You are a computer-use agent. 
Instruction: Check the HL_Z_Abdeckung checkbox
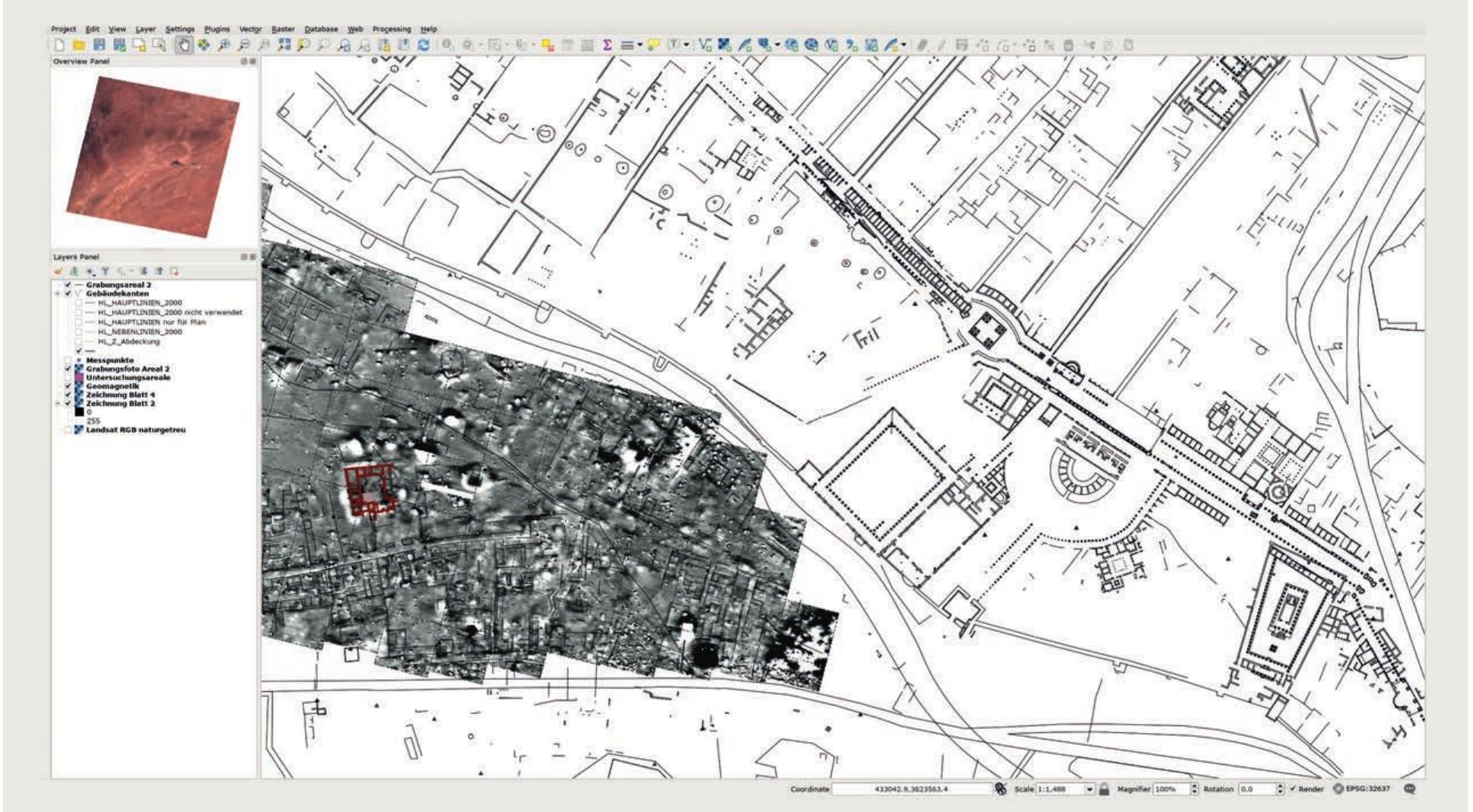pyautogui.click(x=78, y=341)
